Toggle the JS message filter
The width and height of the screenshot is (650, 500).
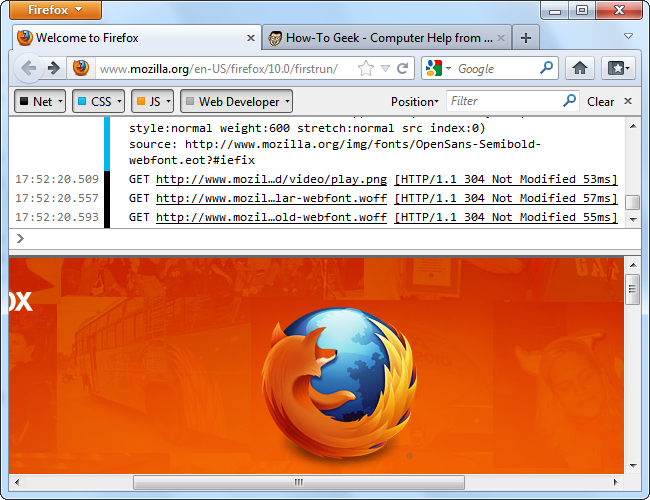click(x=148, y=101)
